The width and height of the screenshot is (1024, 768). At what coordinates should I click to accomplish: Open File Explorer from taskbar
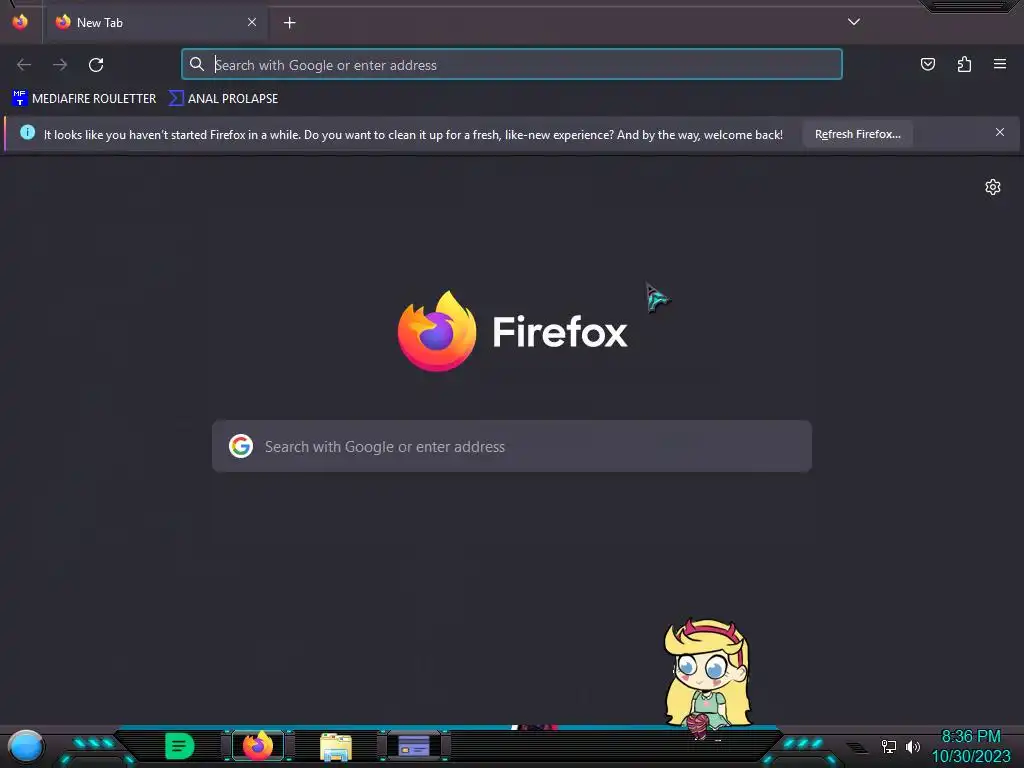point(336,746)
